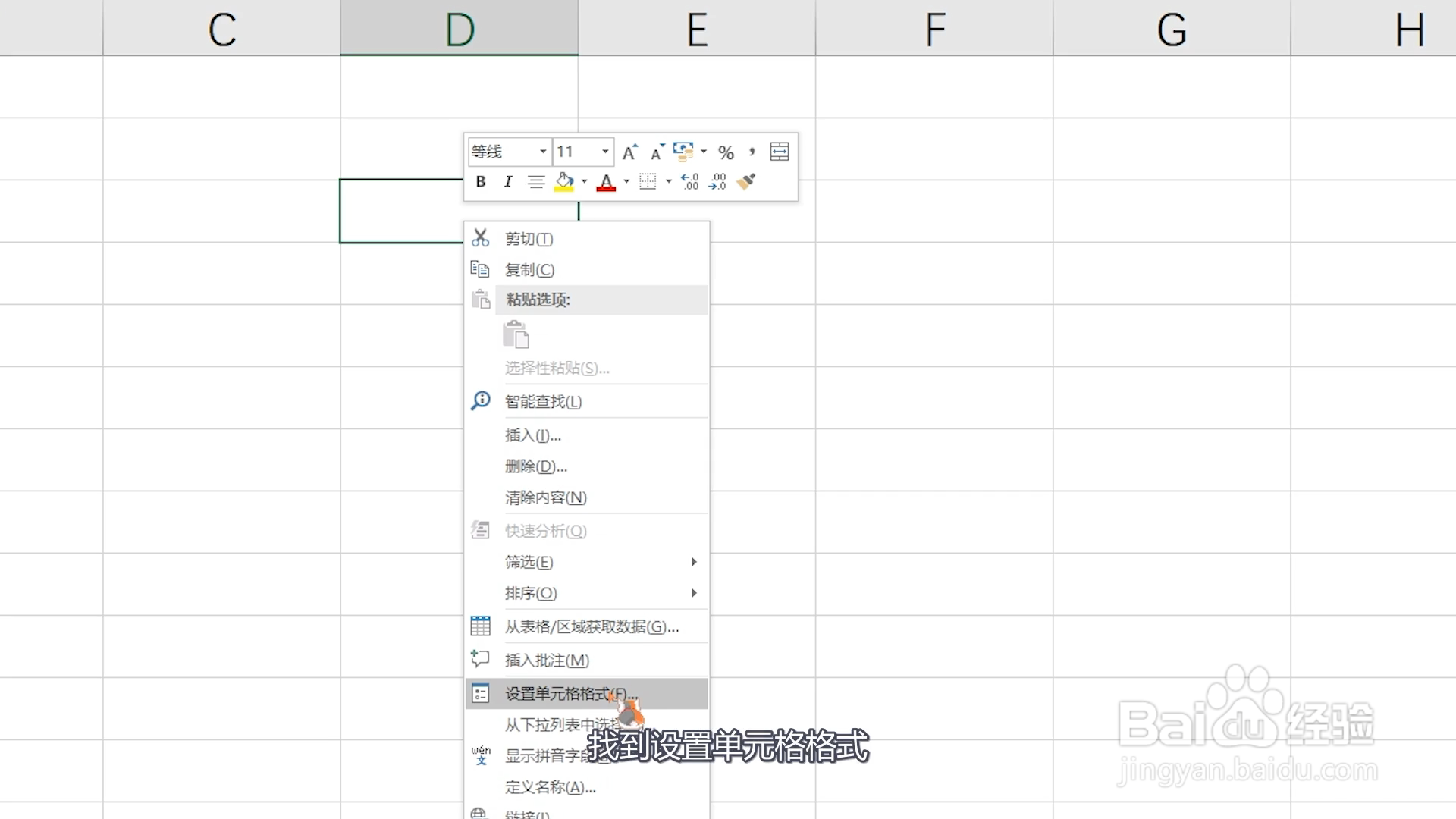Select 插入批注(M) in the context menu
This screenshot has width=1456, height=819.
click(x=547, y=661)
